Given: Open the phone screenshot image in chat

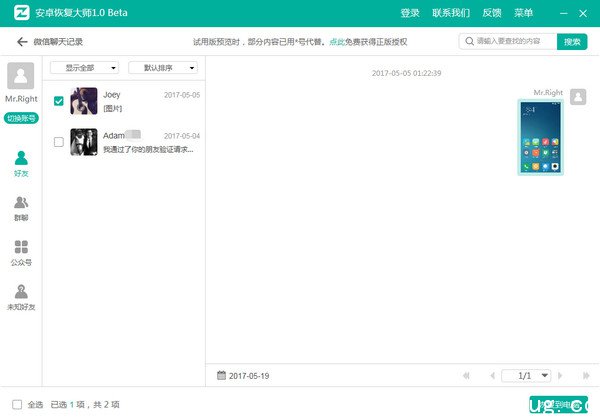Looking at the screenshot, I should point(540,137).
